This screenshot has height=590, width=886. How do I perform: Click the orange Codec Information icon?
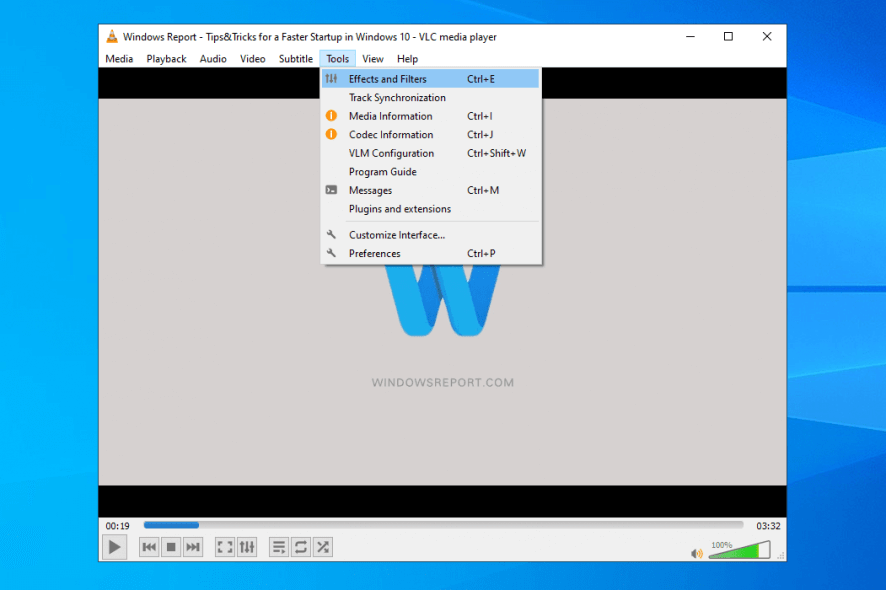331,135
